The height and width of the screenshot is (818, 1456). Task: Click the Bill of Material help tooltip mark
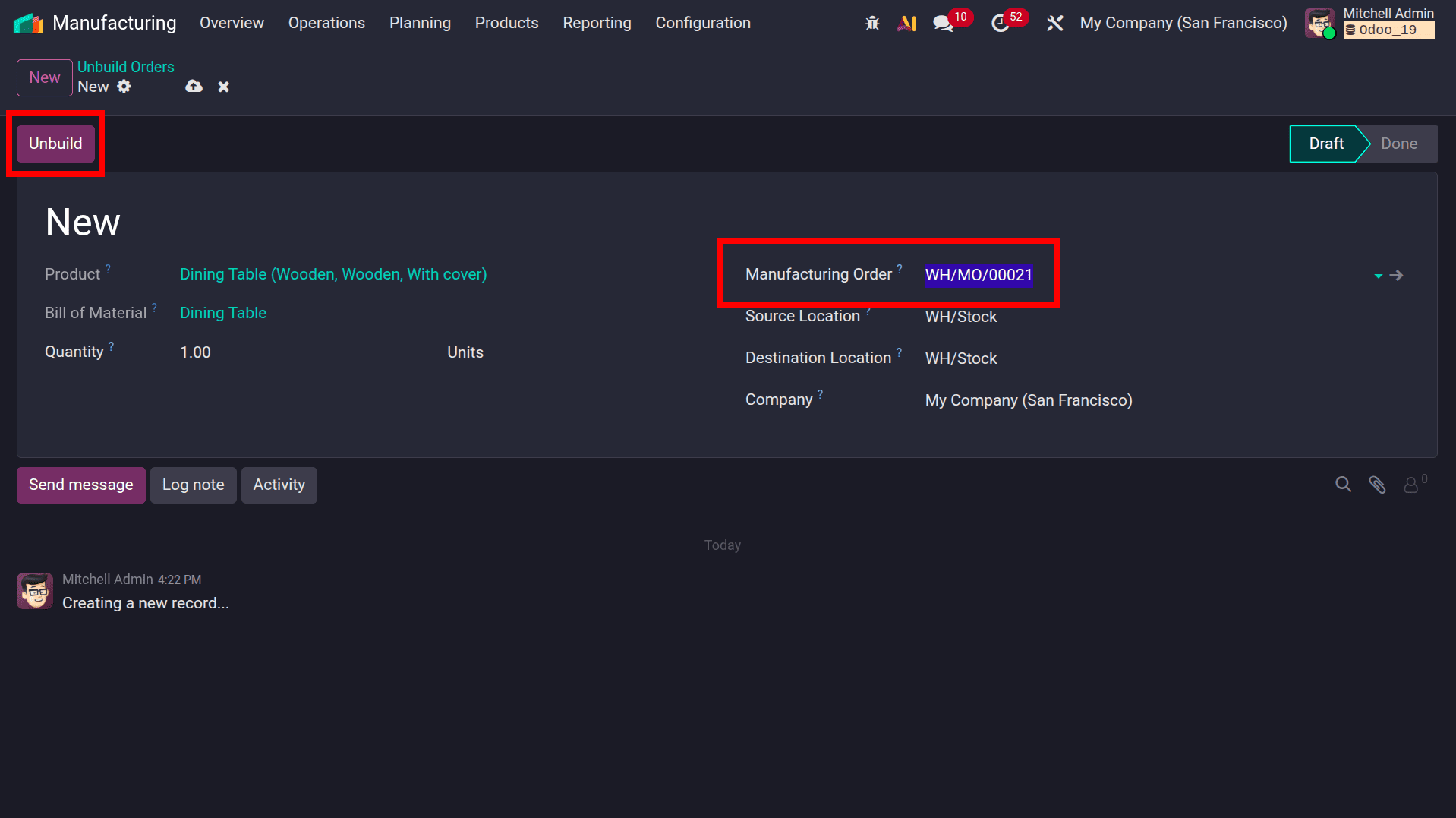154,307
